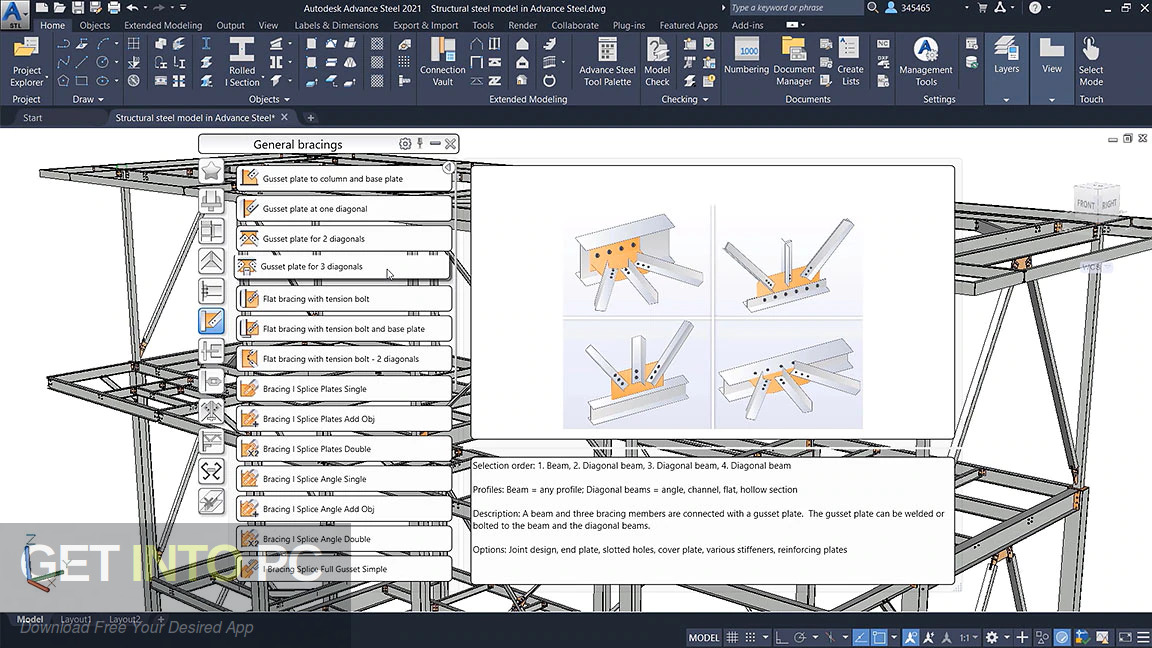Toggle object snap tracking in status bar
The width and height of the screenshot is (1152, 648).
click(860, 637)
